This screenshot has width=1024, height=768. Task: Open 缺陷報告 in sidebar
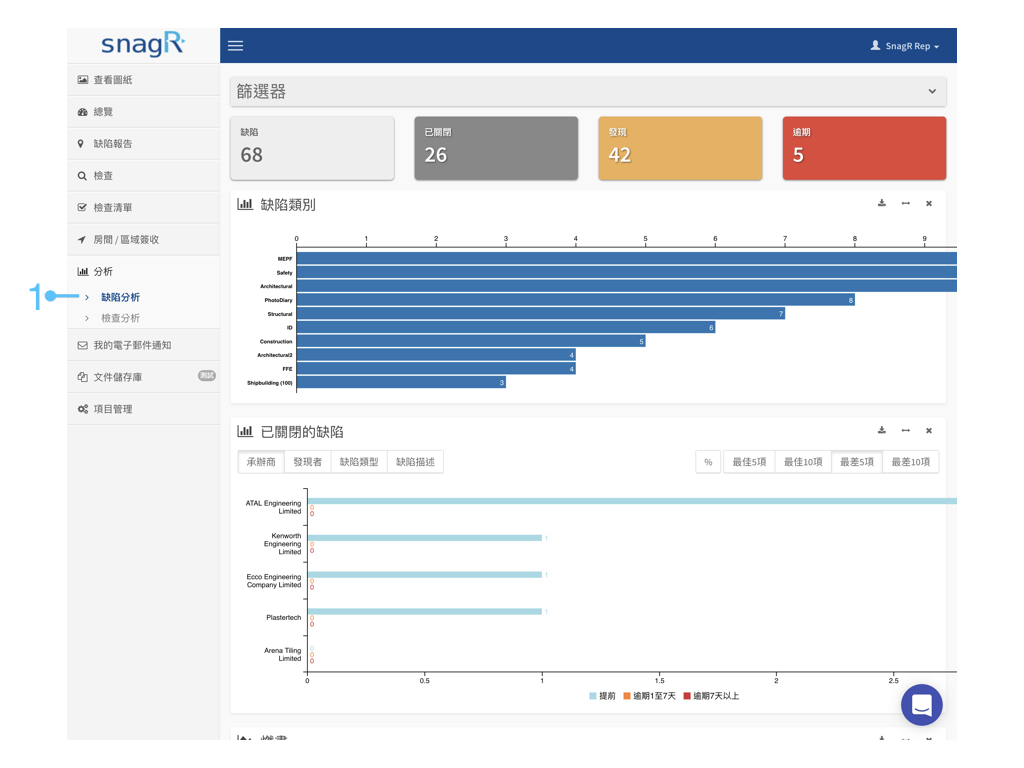(143, 144)
